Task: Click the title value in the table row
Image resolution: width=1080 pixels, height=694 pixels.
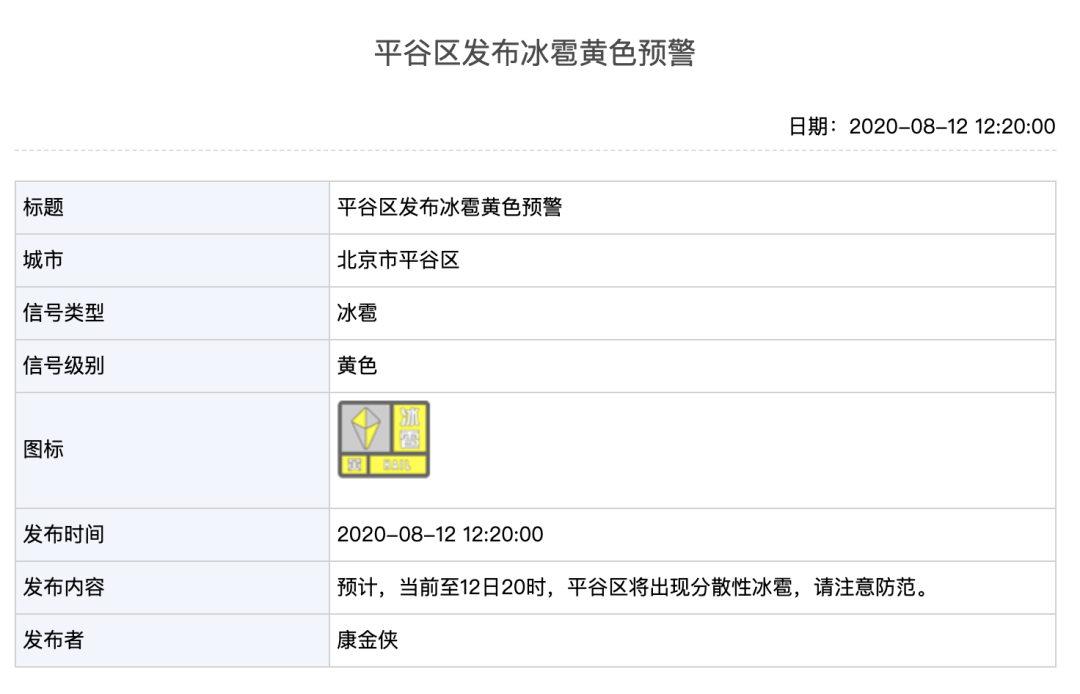Action: click(449, 207)
